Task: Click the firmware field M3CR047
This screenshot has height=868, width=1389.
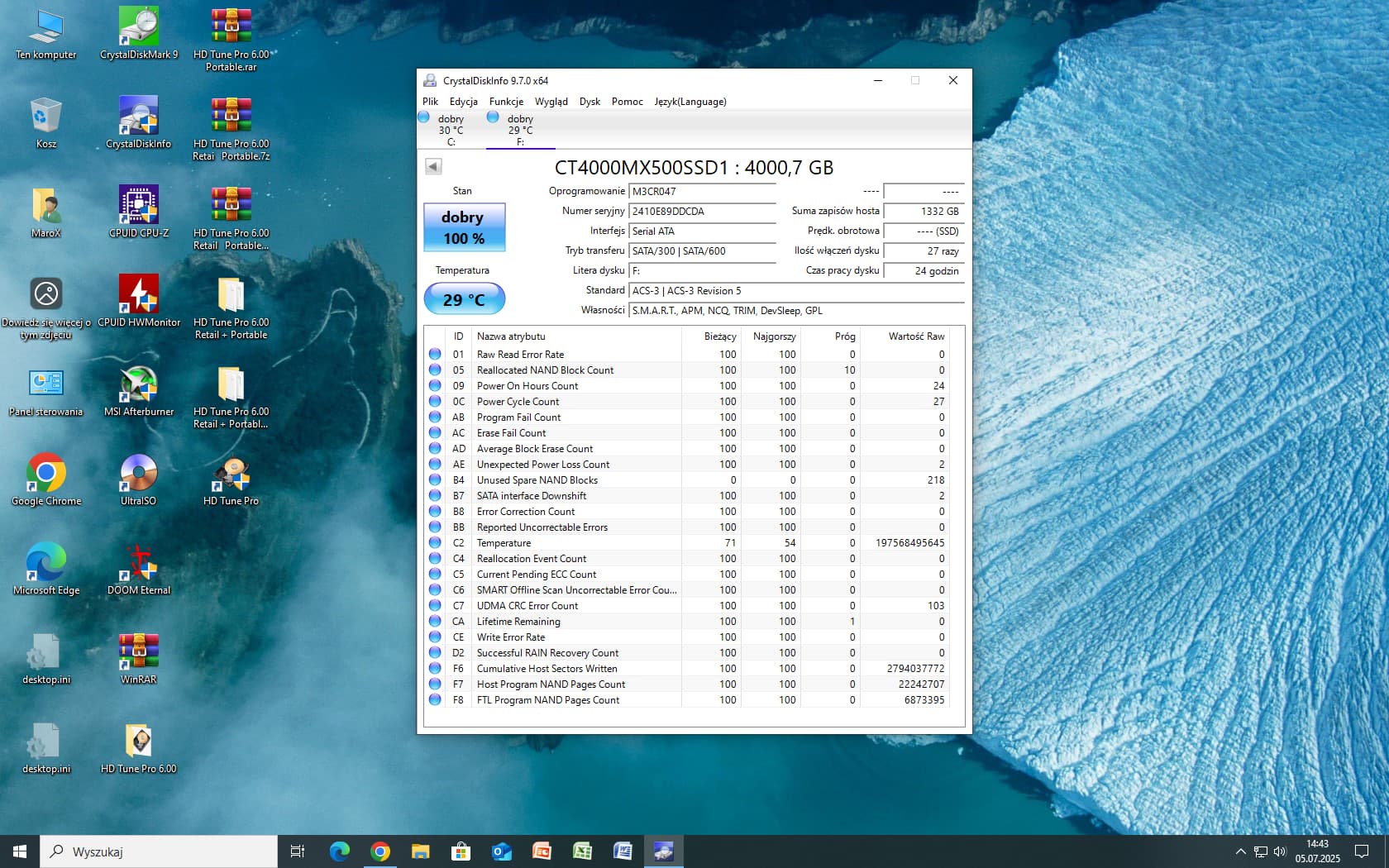Action: 702,192
